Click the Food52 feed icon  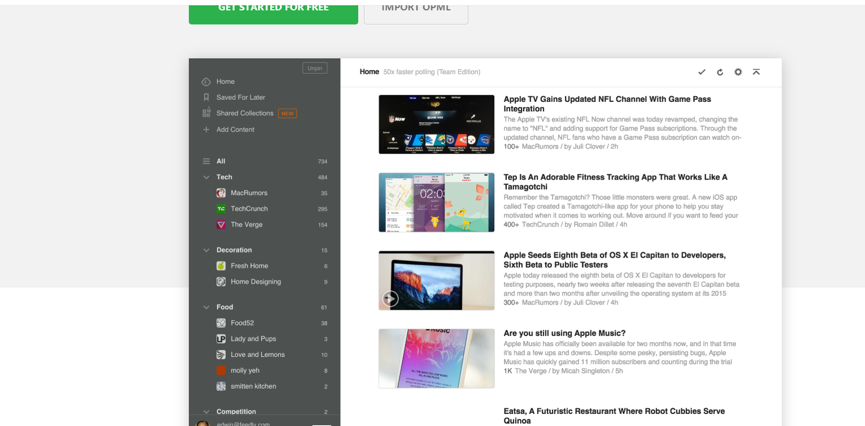(x=221, y=323)
